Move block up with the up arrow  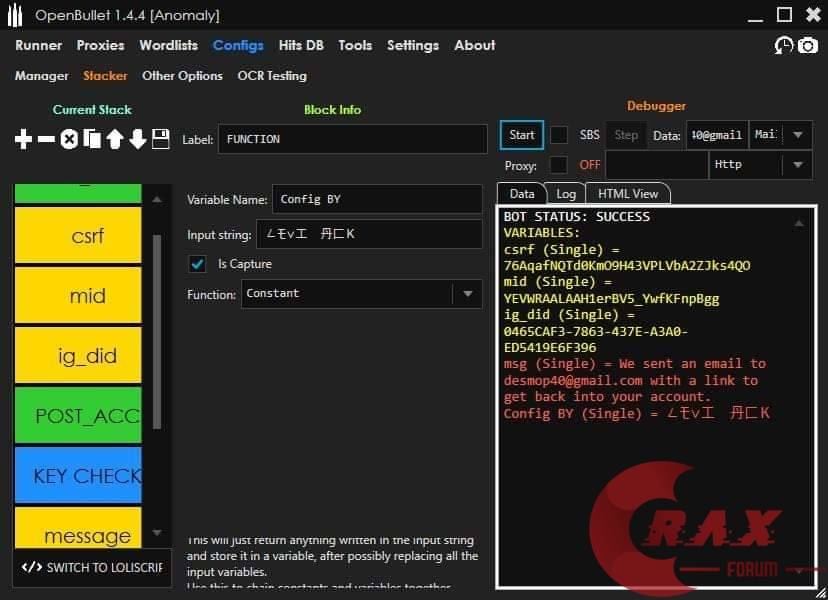pos(115,140)
